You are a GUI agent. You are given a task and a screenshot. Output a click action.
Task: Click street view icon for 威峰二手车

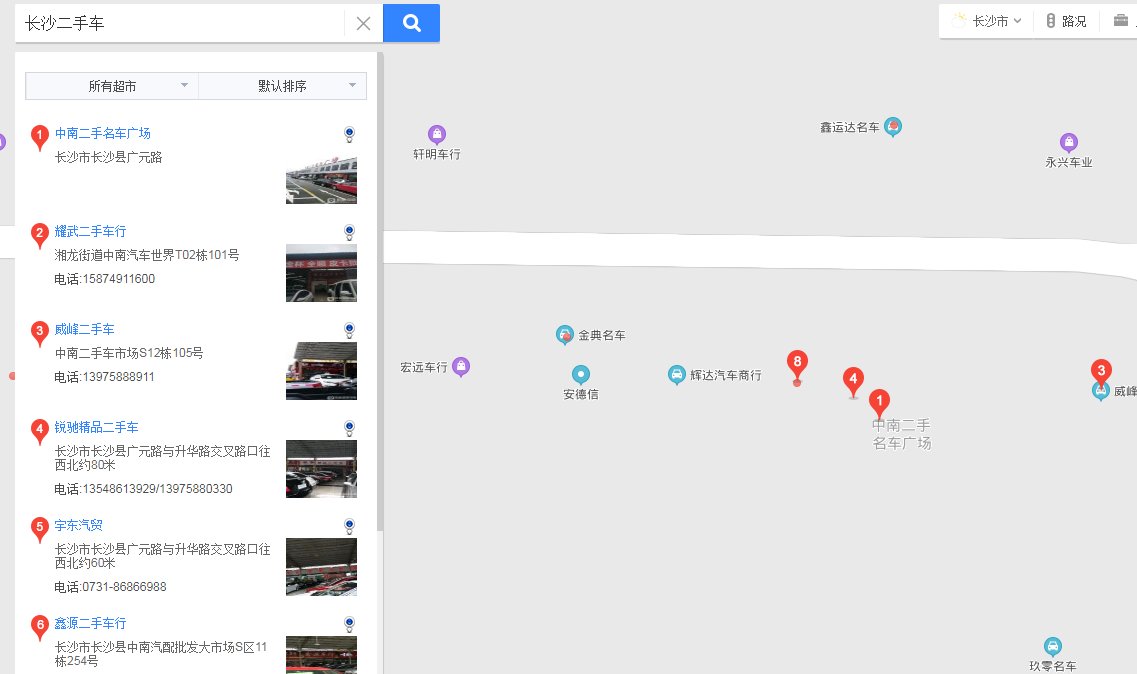[x=350, y=330]
